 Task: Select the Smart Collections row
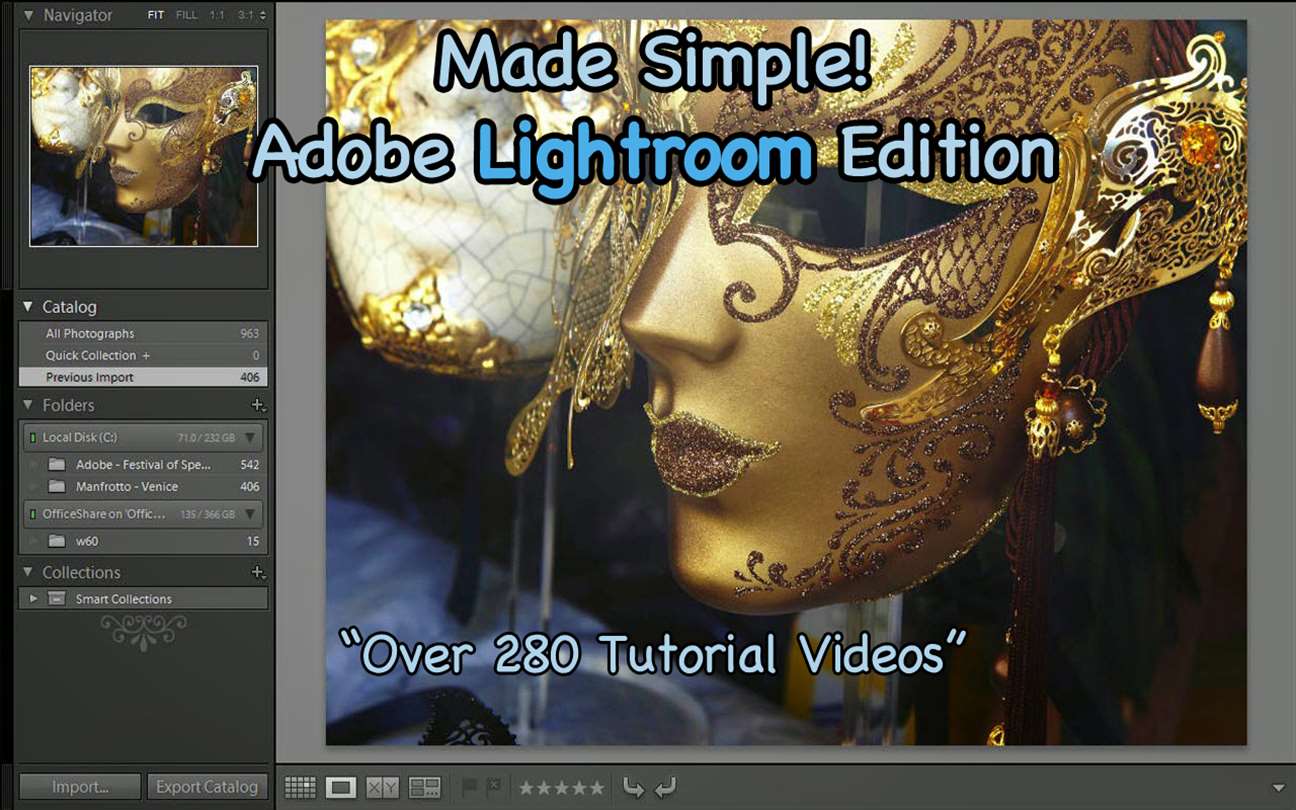[143, 599]
